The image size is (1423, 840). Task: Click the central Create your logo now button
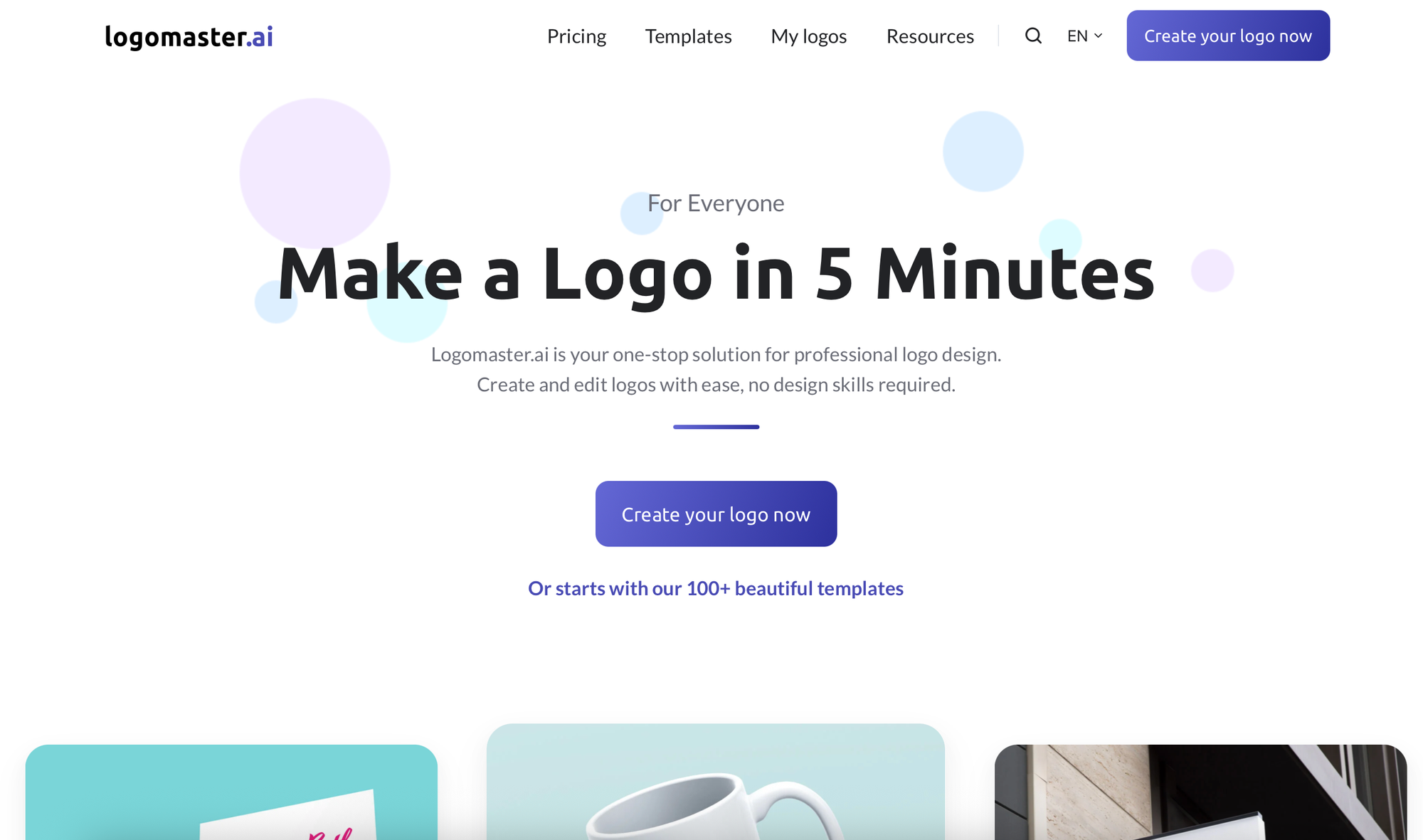coord(716,514)
